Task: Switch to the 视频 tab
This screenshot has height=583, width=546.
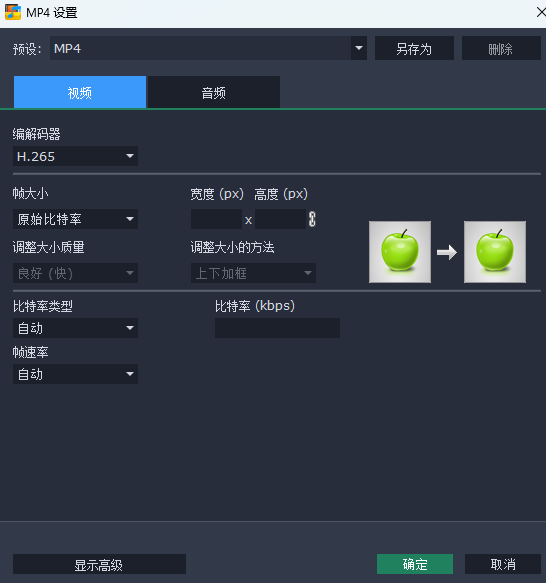Action: 80,92
